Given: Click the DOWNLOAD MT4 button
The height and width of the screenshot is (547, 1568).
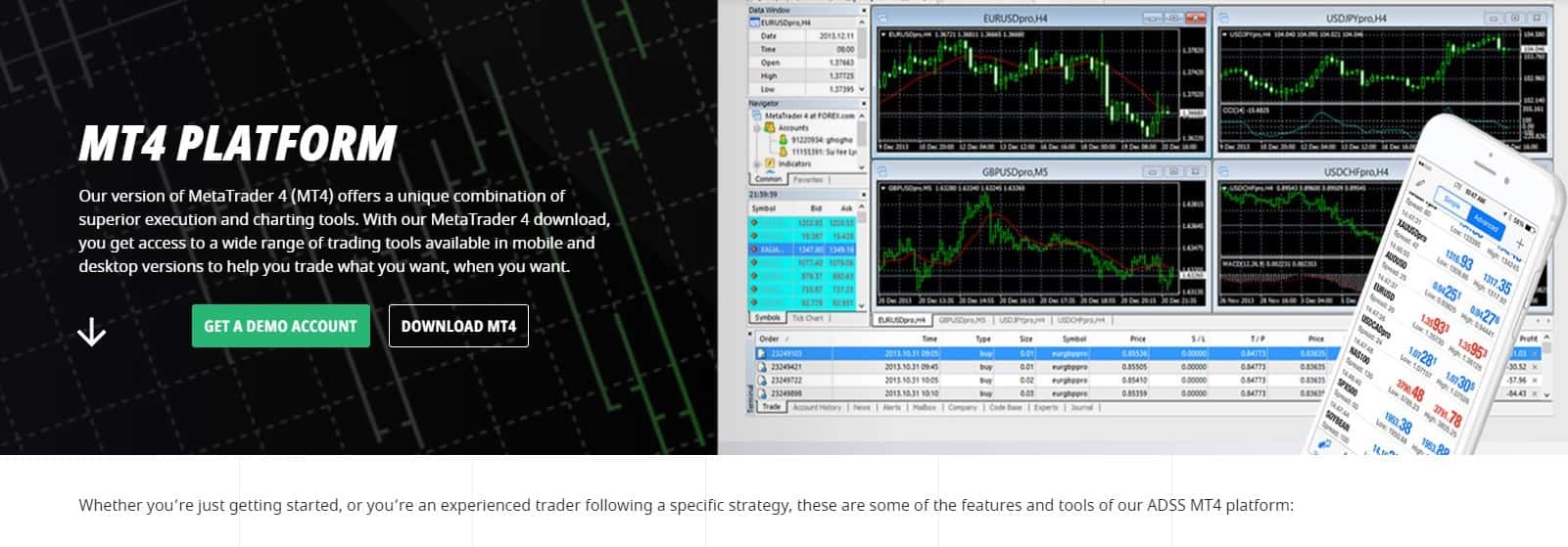Looking at the screenshot, I should (x=458, y=326).
